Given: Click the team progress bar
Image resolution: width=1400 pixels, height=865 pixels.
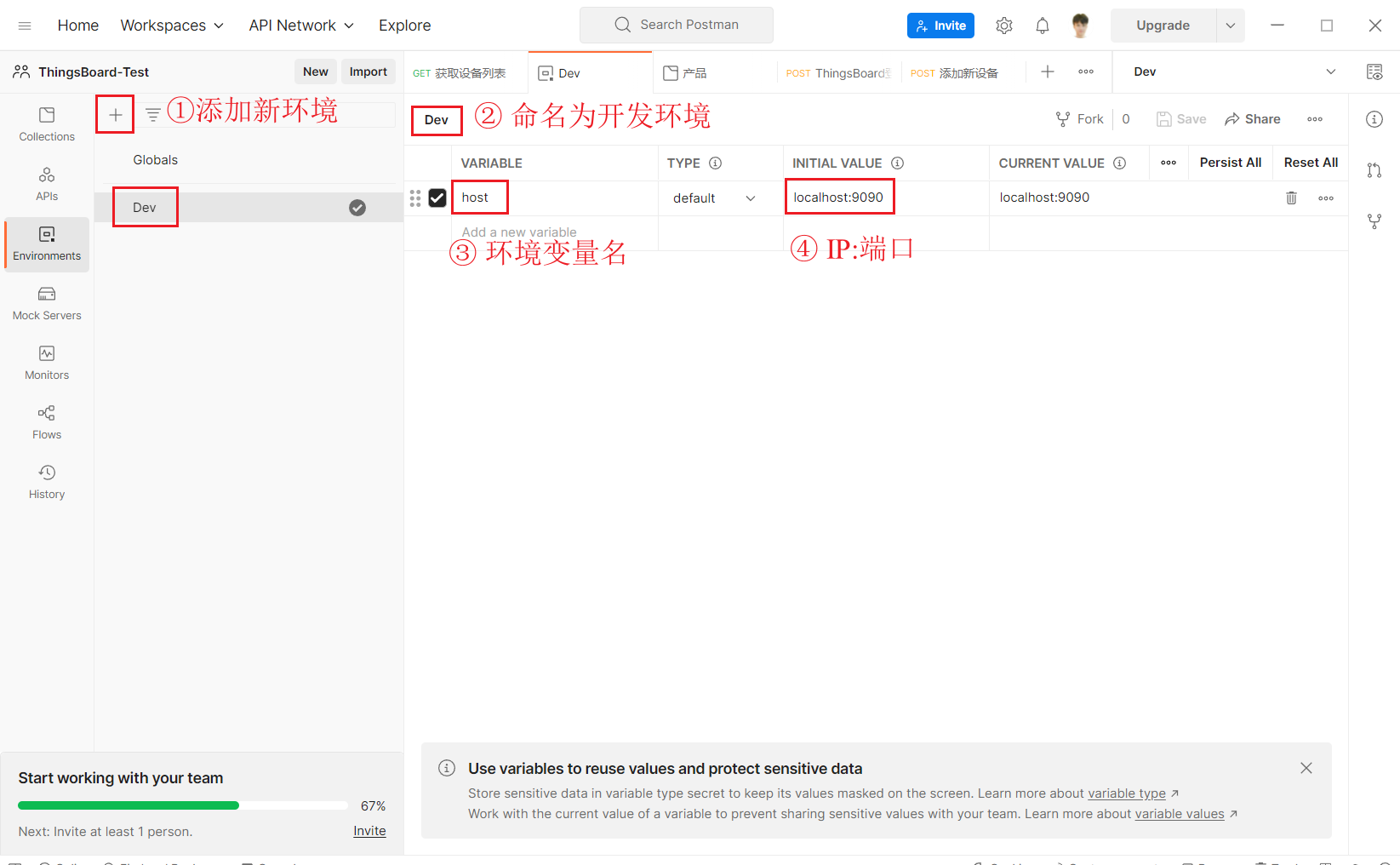Looking at the screenshot, I should tap(183, 805).
